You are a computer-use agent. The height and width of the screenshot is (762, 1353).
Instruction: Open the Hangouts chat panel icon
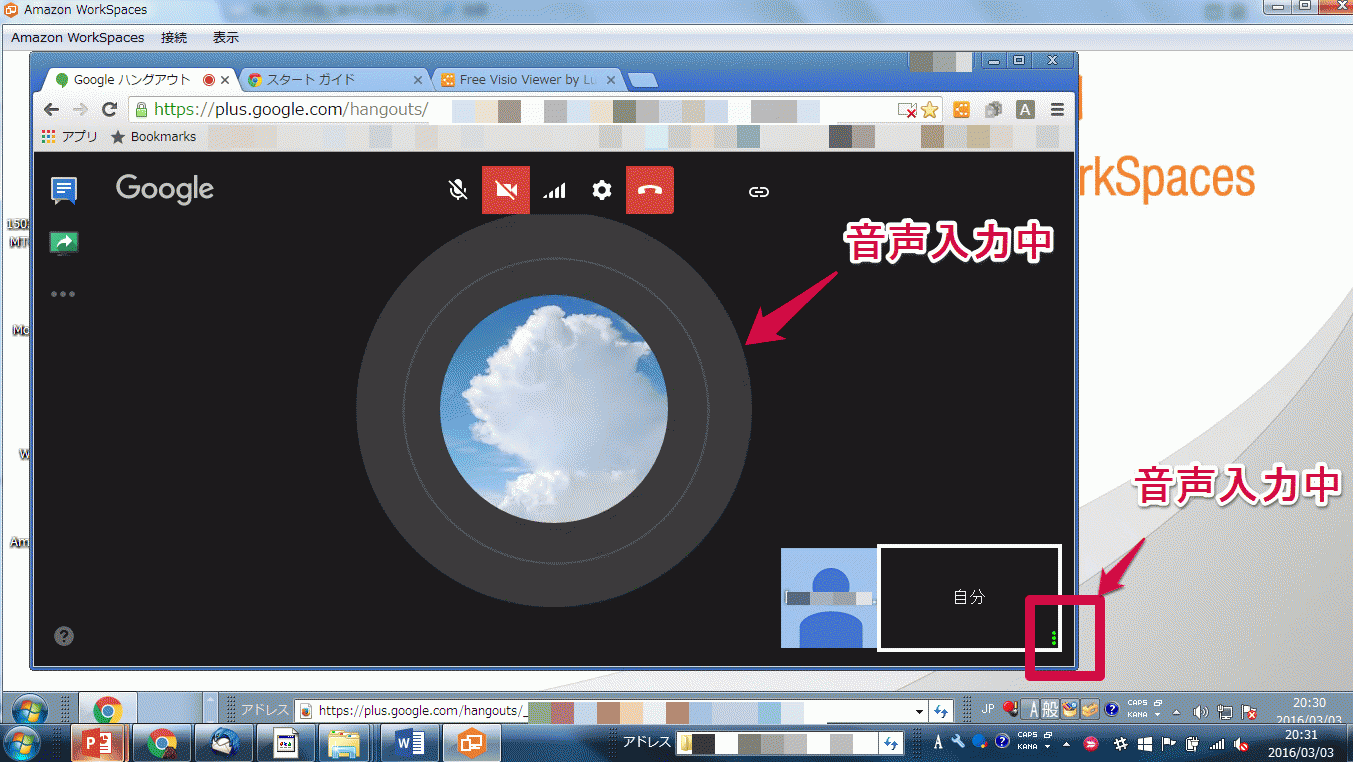64,190
